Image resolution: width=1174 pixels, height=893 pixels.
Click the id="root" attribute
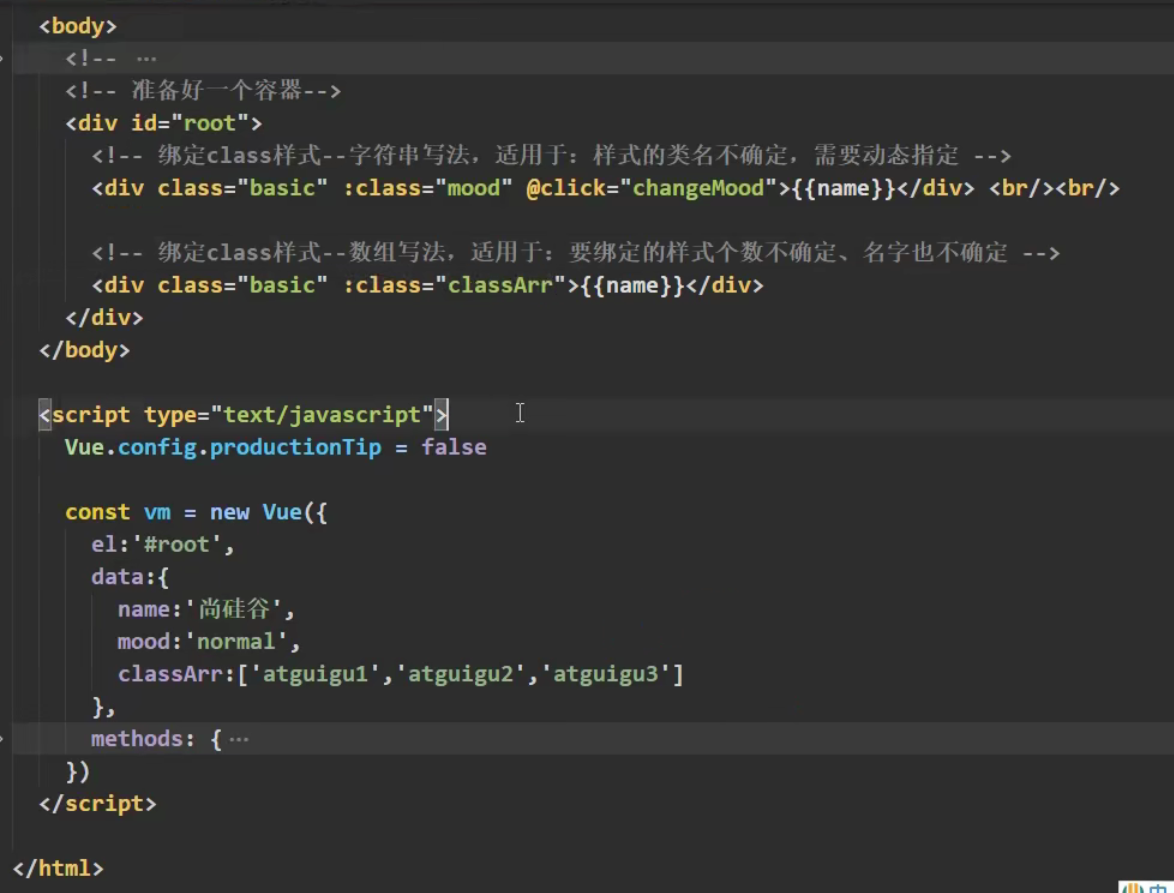click(190, 123)
